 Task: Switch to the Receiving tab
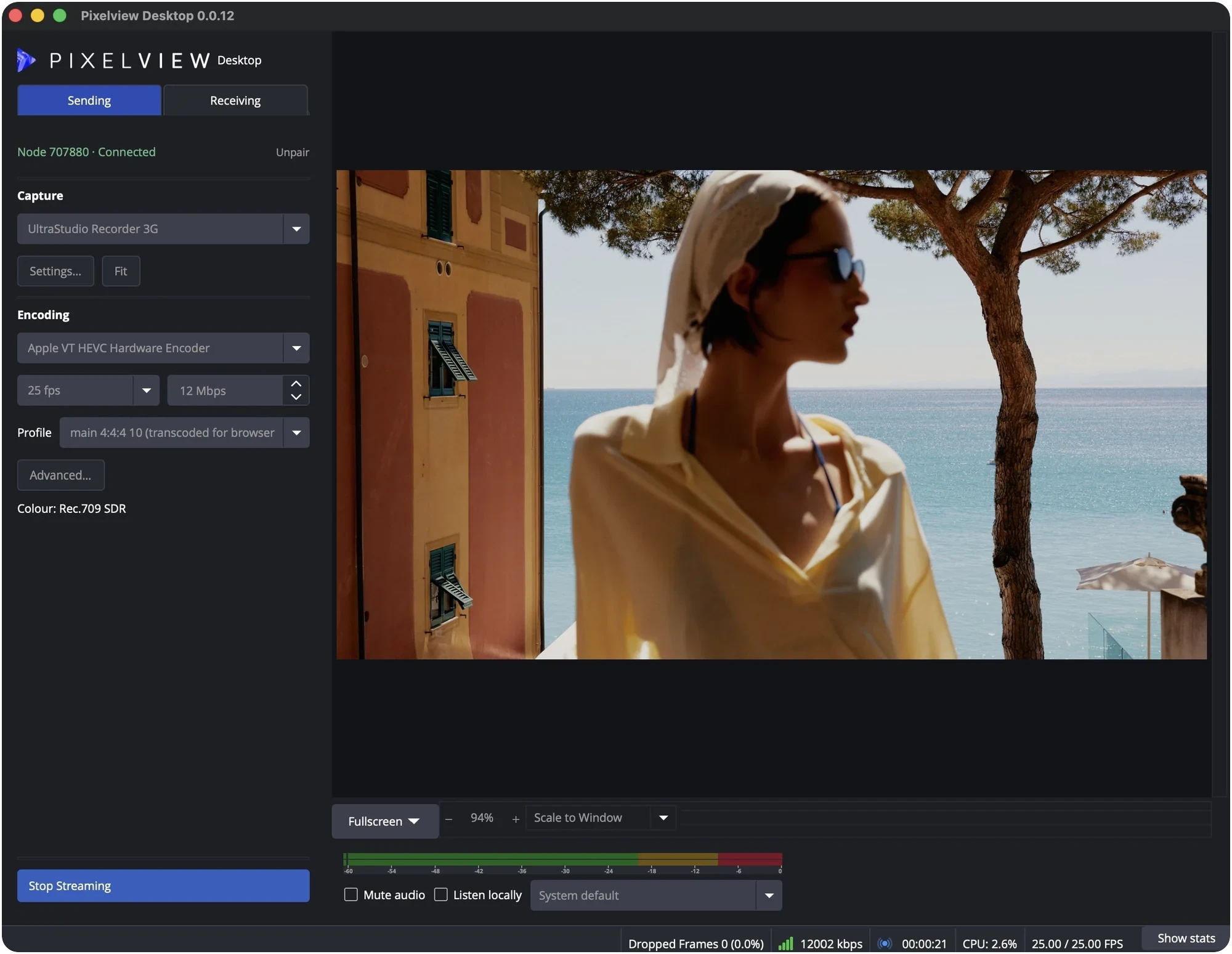tap(235, 100)
